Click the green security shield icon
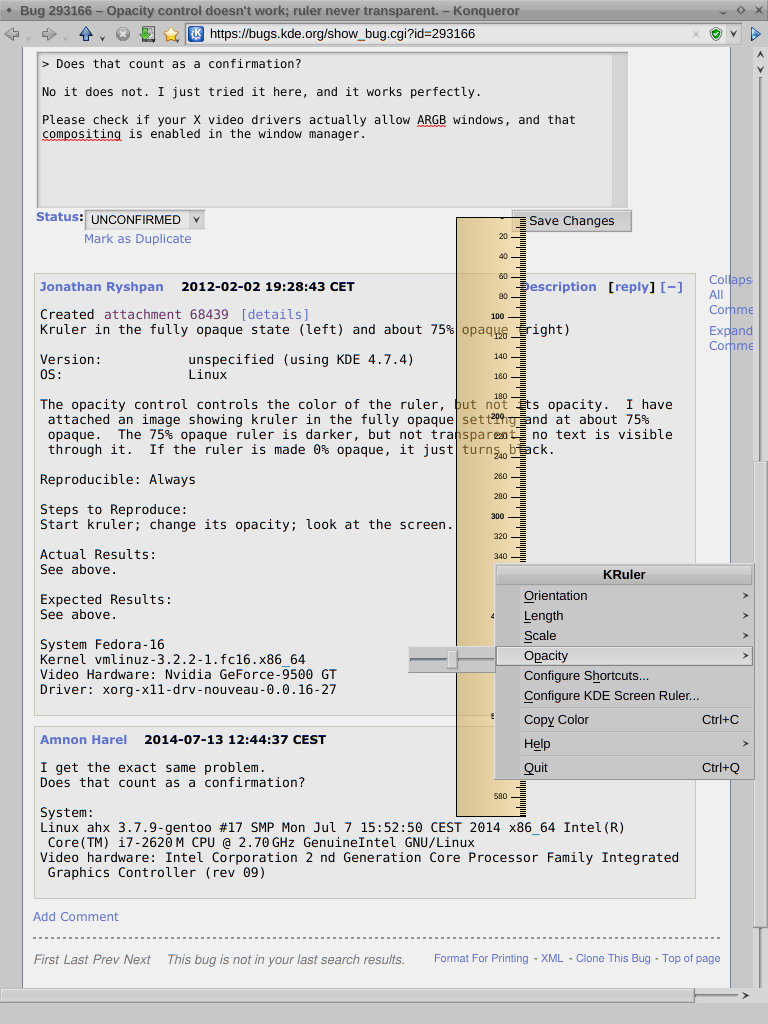 716,34
